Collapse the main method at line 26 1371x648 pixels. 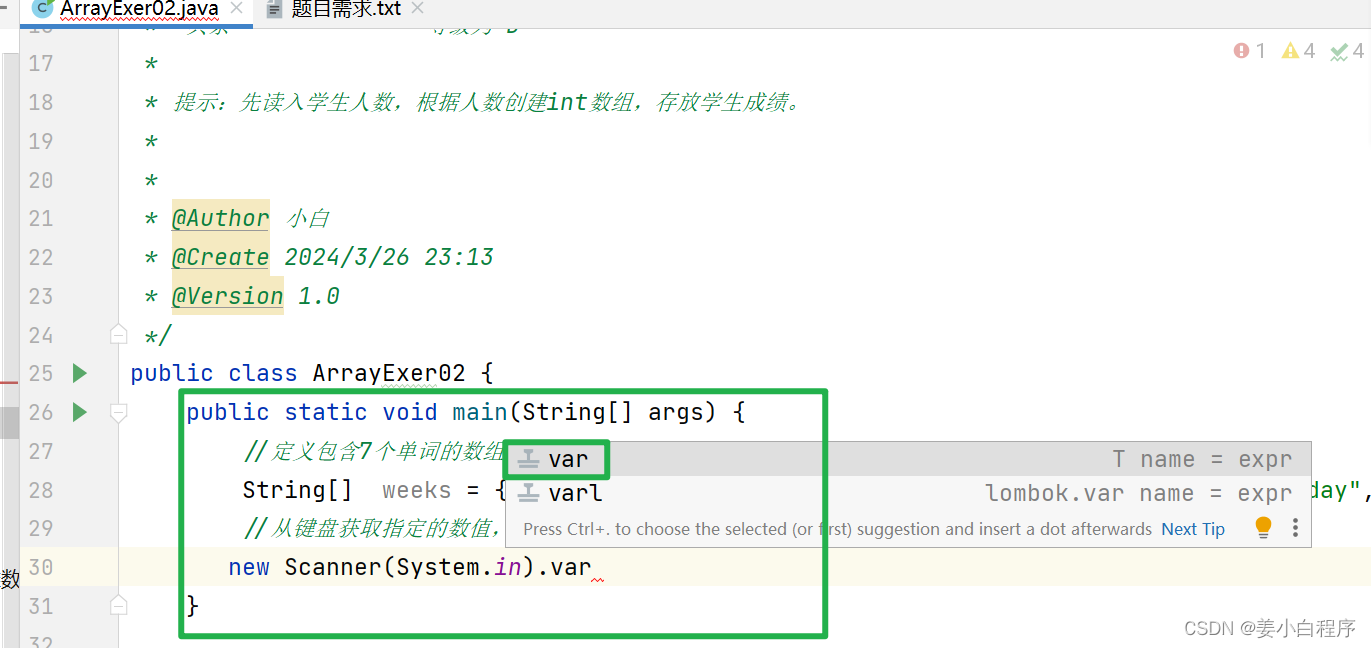pyautogui.click(x=119, y=412)
